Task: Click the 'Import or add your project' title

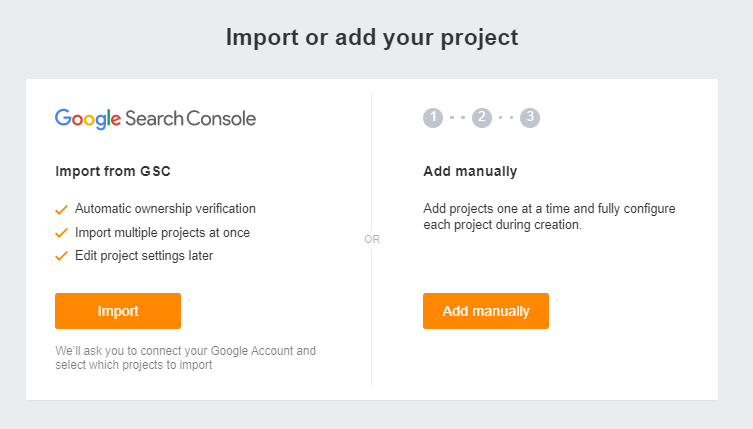Action: coord(372,38)
